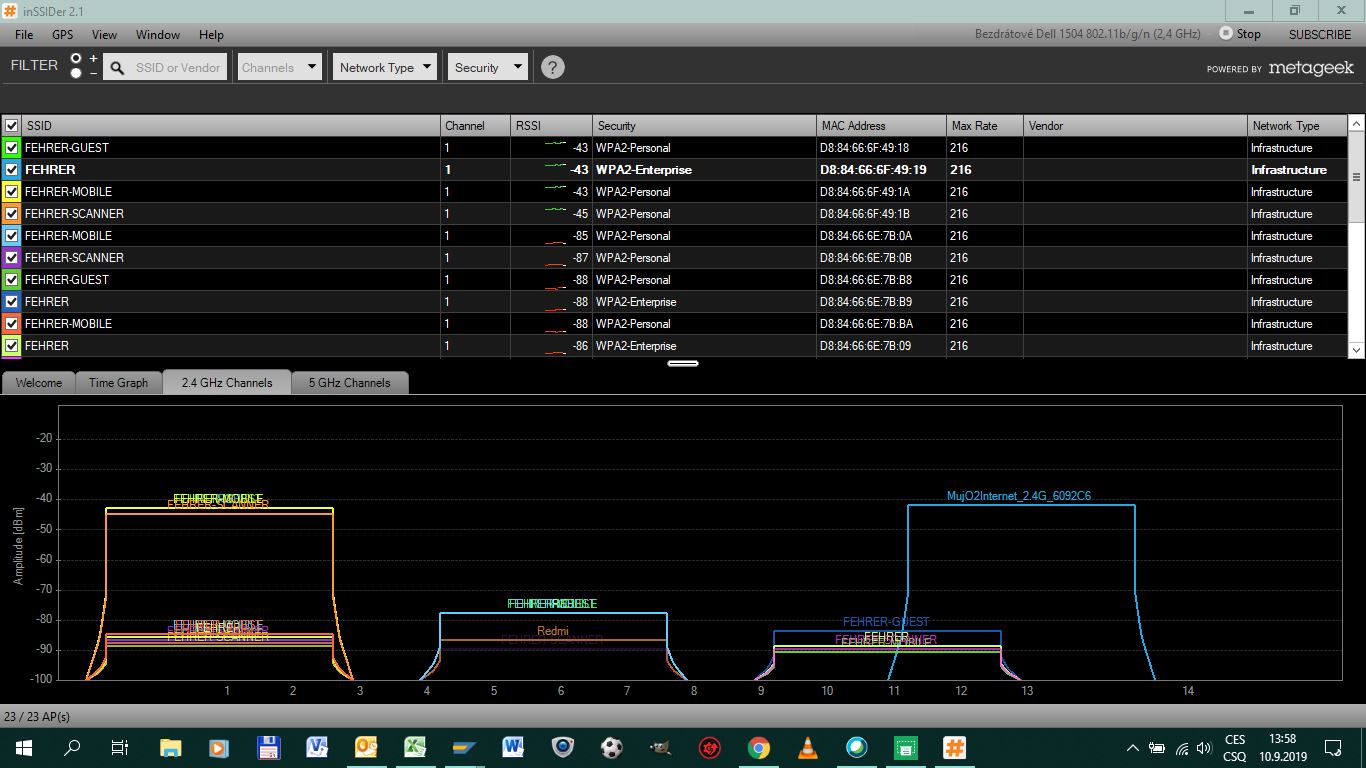Screen dimensions: 1366x768
Task: Click the filter help question mark icon
Action: coord(552,67)
